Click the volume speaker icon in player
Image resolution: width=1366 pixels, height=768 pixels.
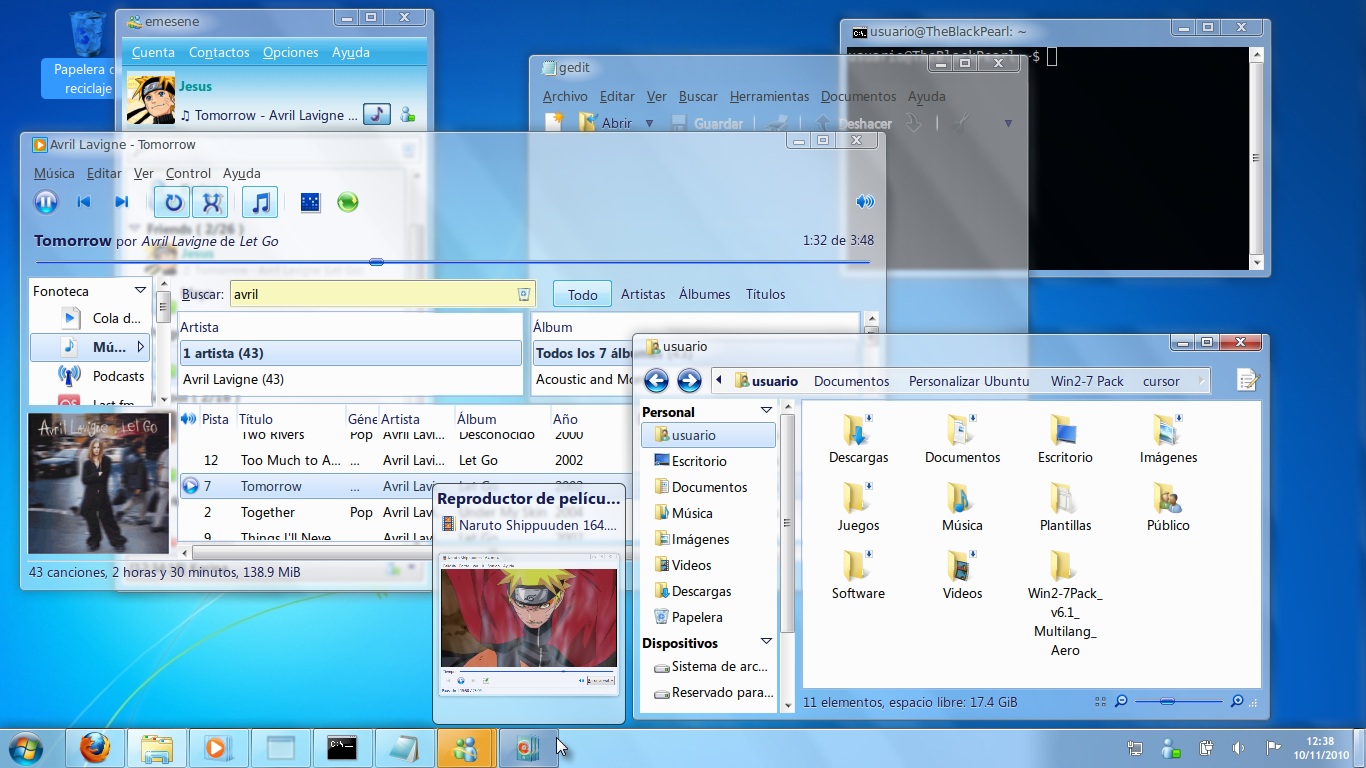click(x=864, y=202)
